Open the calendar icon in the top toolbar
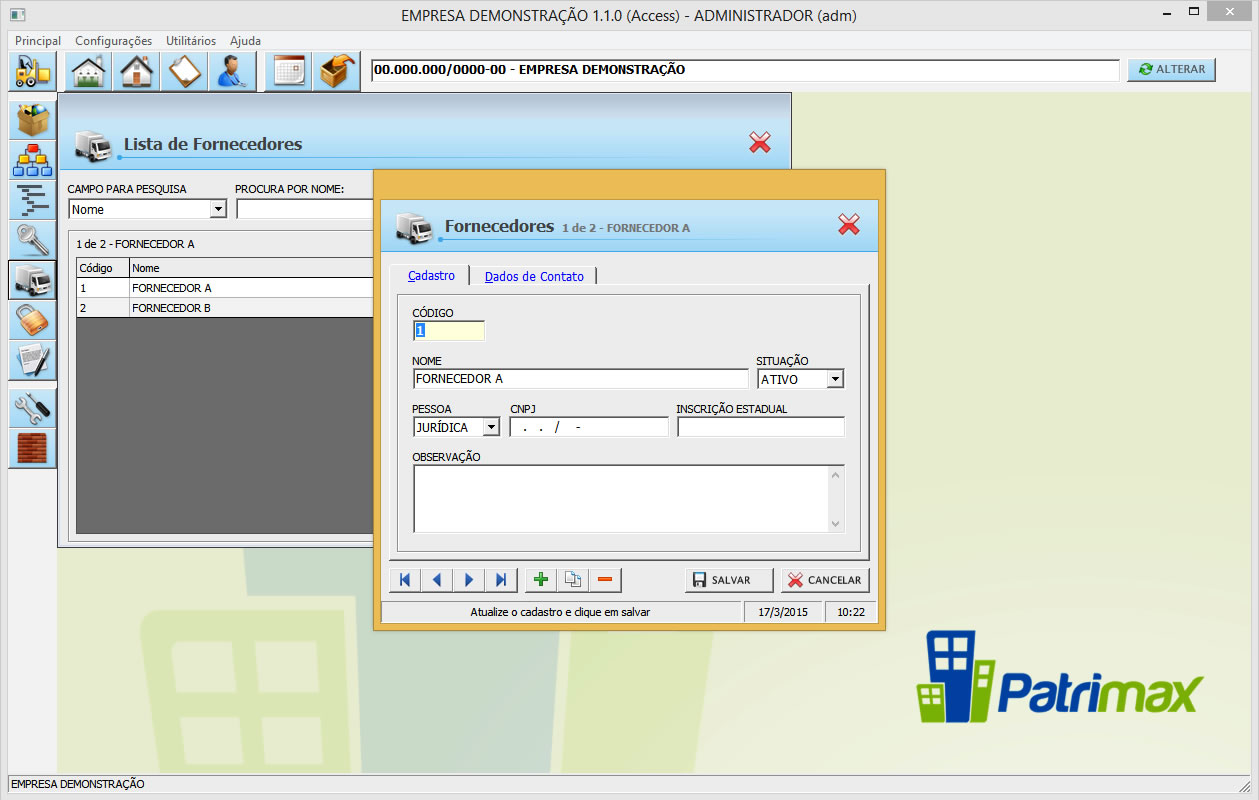 point(289,72)
